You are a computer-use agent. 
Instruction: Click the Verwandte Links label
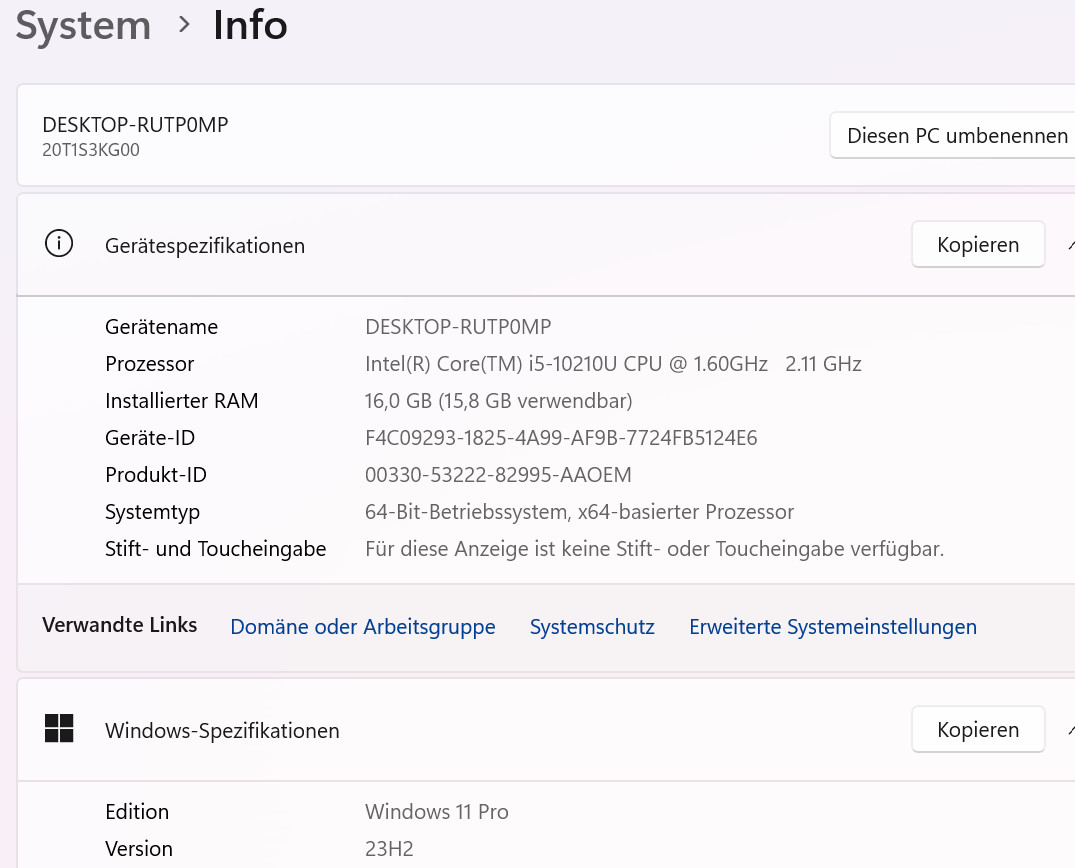(x=119, y=625)
